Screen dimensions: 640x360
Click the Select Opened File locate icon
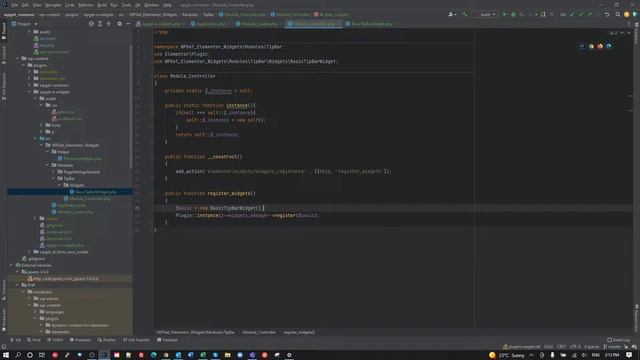click(x=91, y=24)
